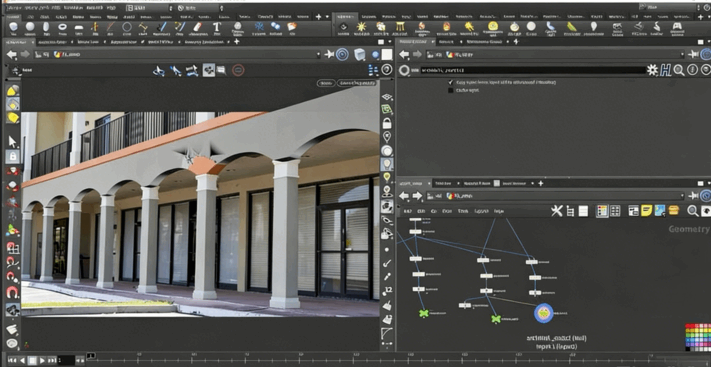Click the node name field in parameter pane
The height and width of the screenshot is (367, 711).
point(533,70)
